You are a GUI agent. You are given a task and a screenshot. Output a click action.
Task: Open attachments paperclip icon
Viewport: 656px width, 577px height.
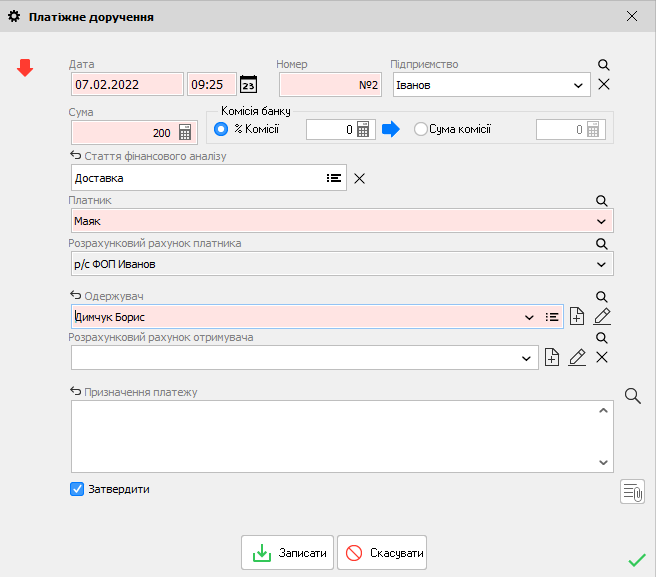click(x=632, y=491)
